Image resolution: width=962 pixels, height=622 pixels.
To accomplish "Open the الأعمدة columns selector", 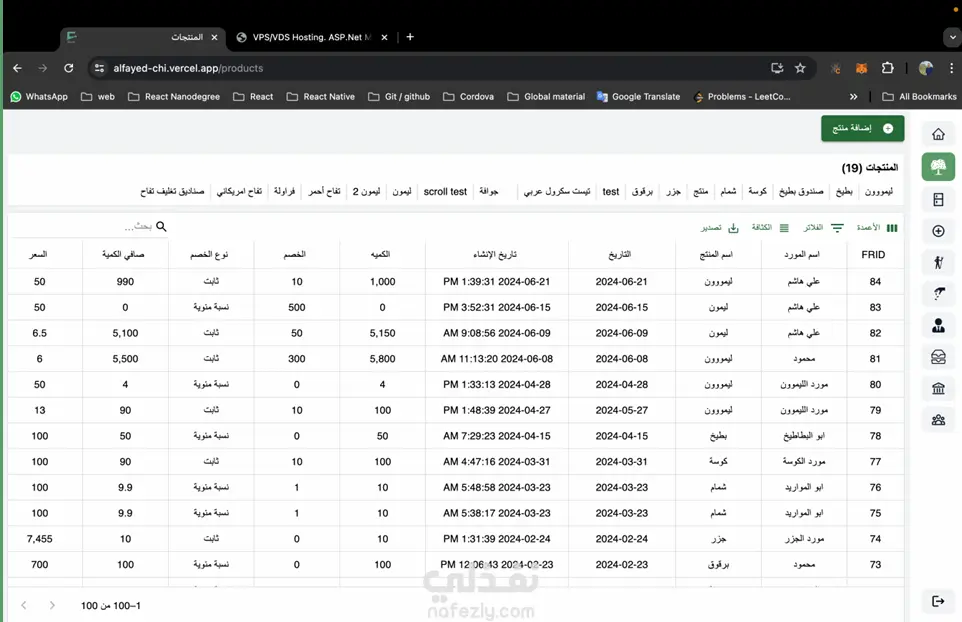I will point(877,228).
